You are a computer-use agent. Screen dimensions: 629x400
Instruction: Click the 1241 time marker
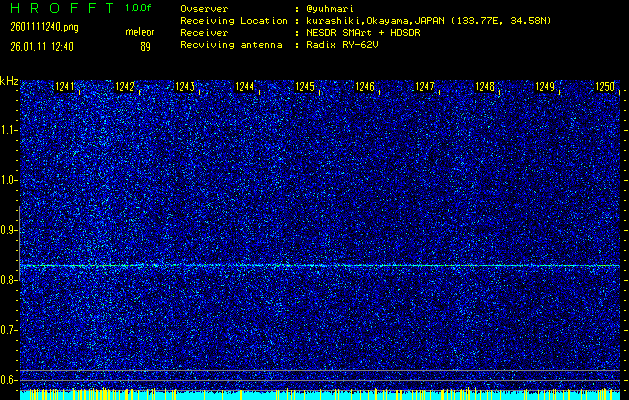65,87
